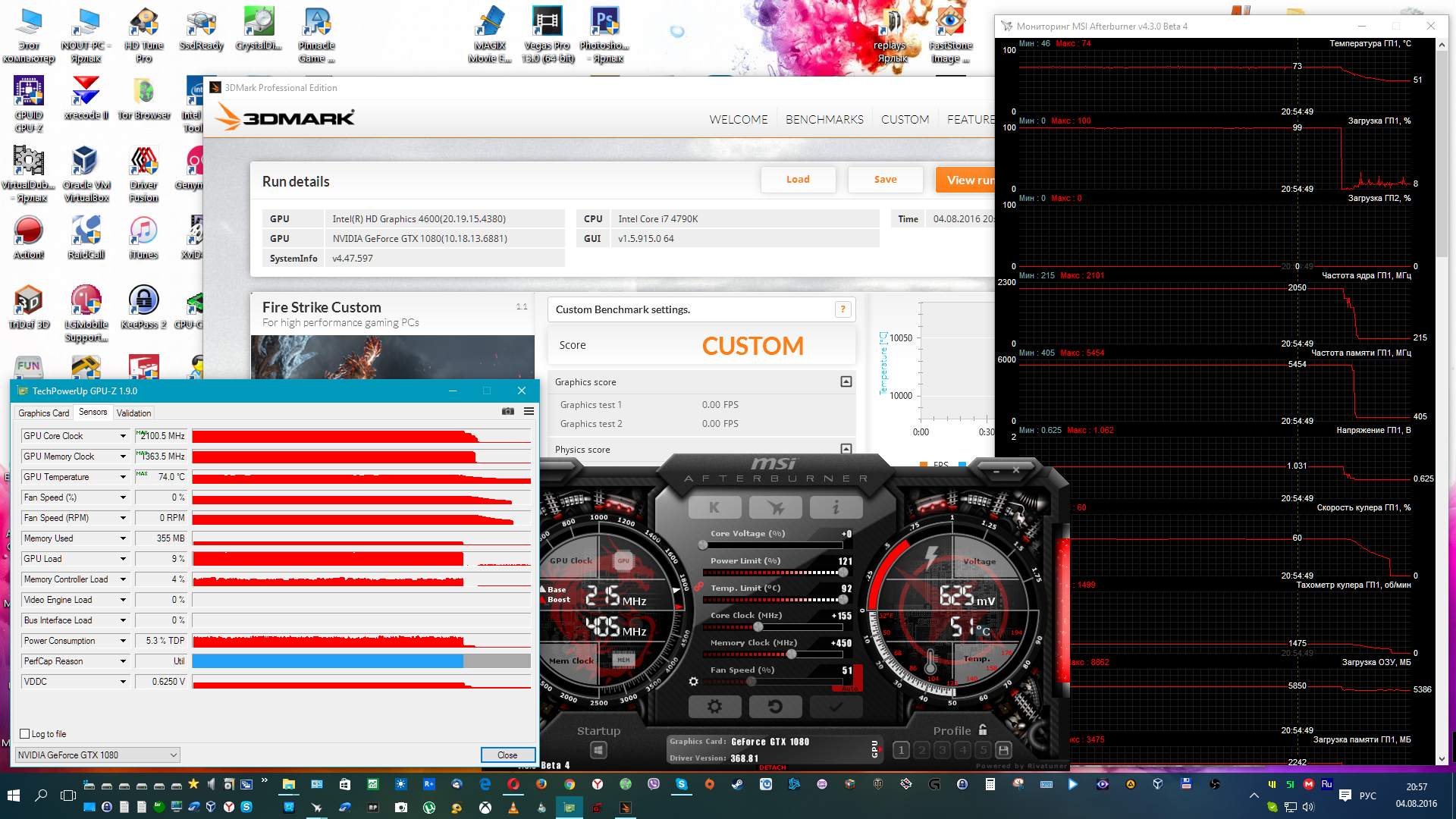
Task: Click the Core Clock (MHz) slider handle
Action: (x=758, y=626)
